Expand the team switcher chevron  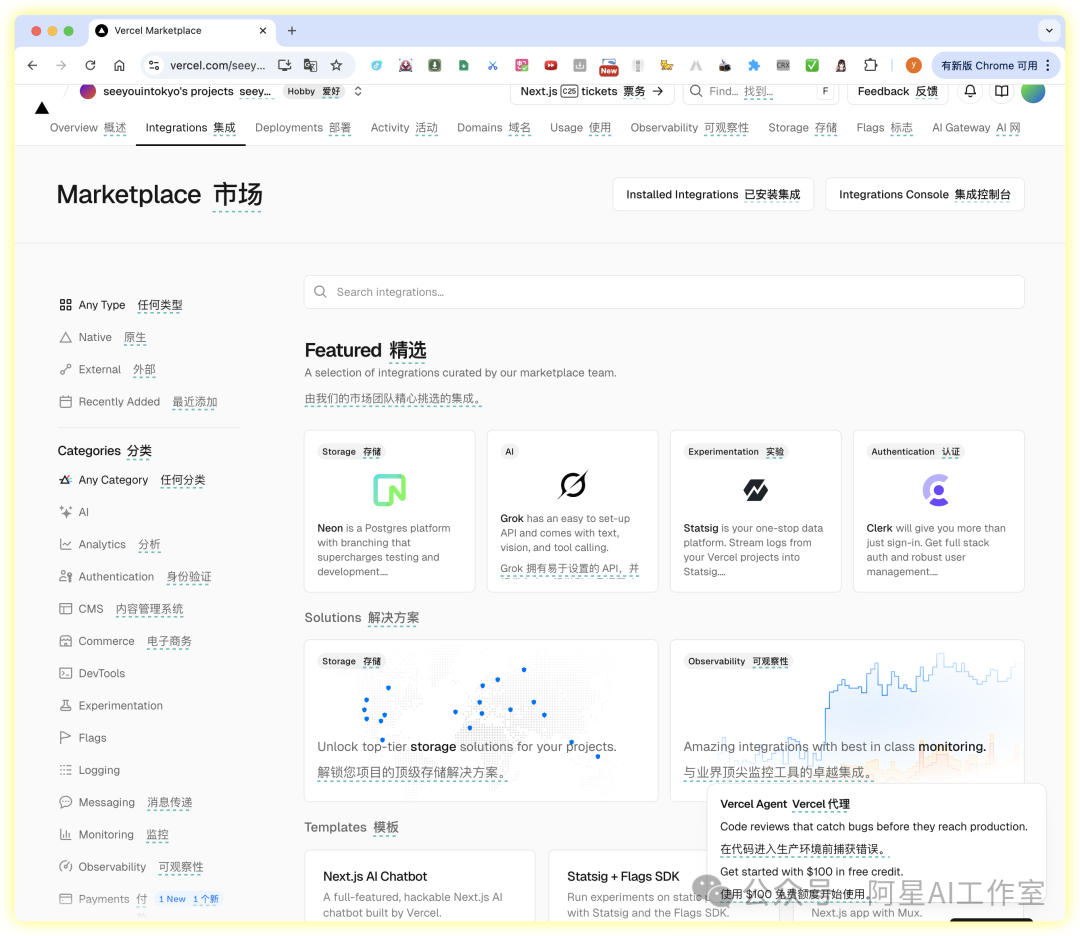[x=358, y=91]
